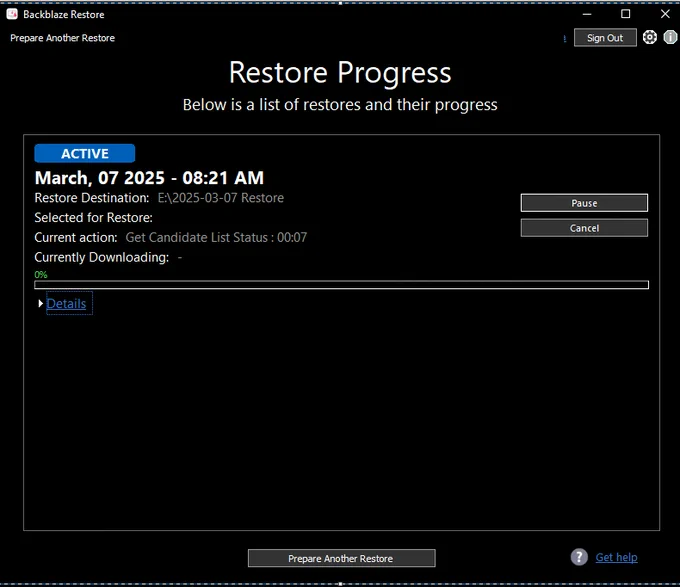This screenshot has width=680, height=587.
Task: Select Prepare Another Restore at top left
Action: (x=62, y=38)
